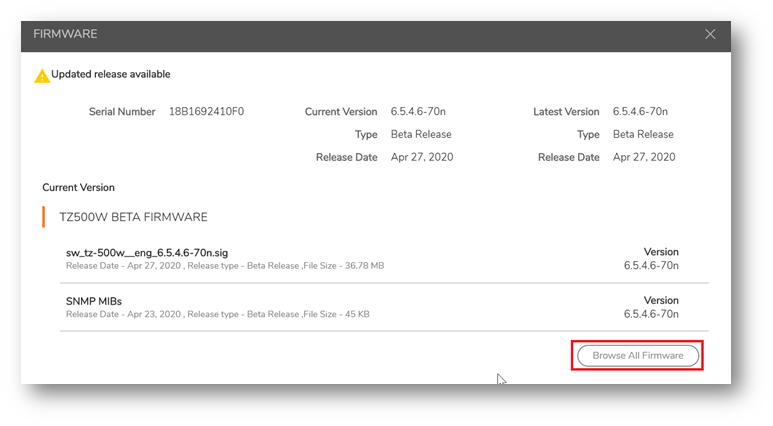Click the Current Version section heading

coord(78,187)
